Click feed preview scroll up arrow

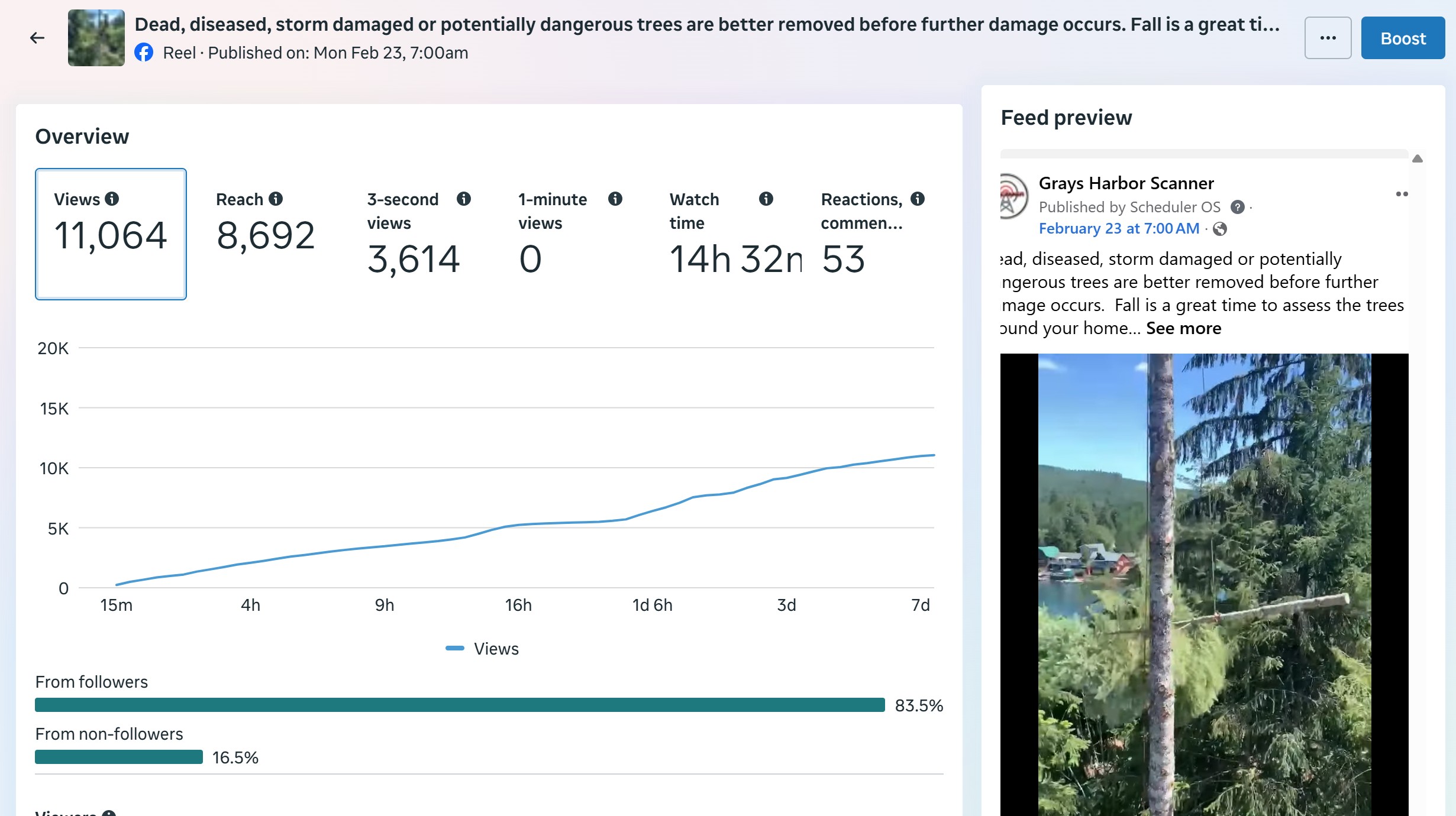pyautogui.click(x=1417, y=158)
